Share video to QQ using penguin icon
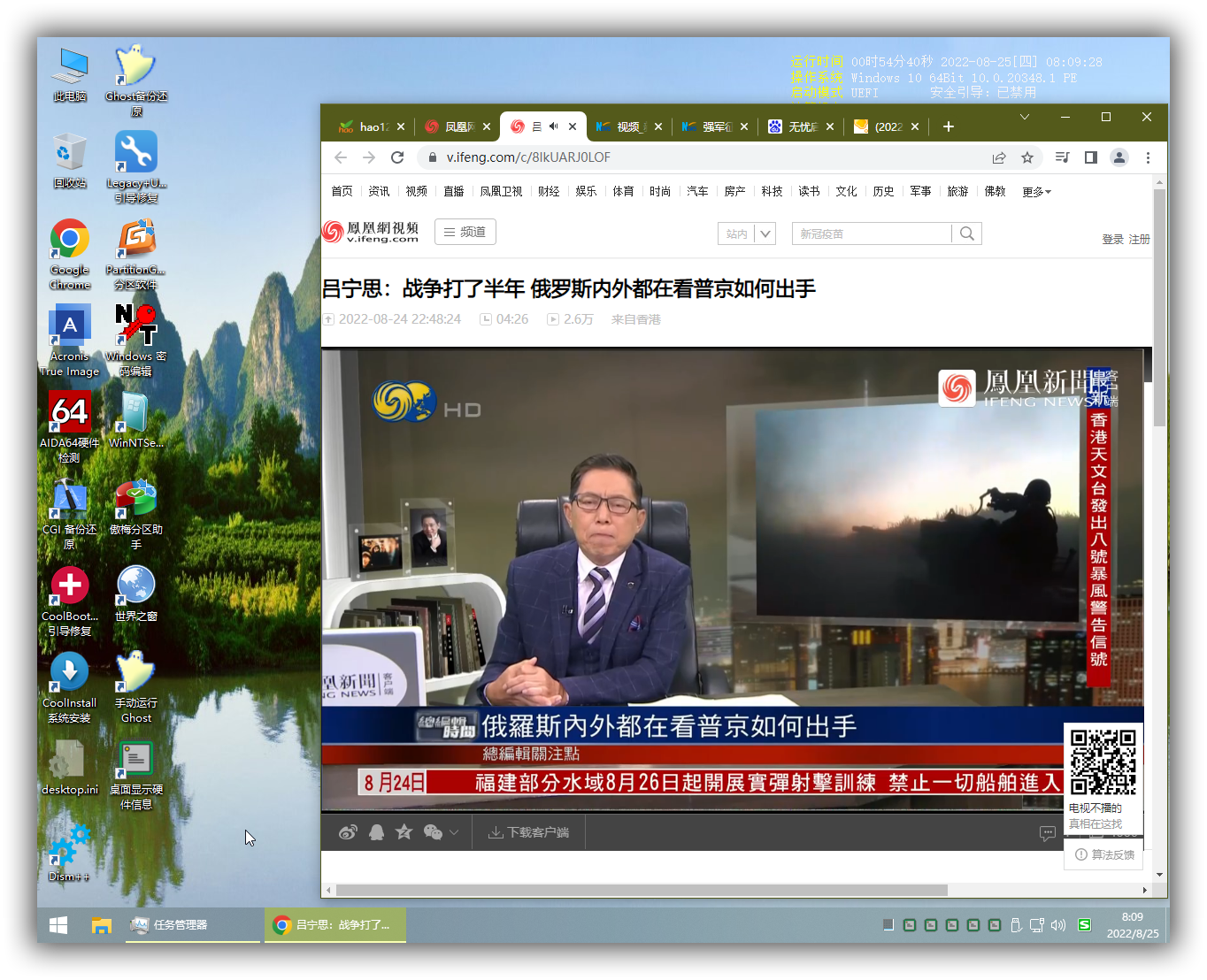 [x=377, y=832]
